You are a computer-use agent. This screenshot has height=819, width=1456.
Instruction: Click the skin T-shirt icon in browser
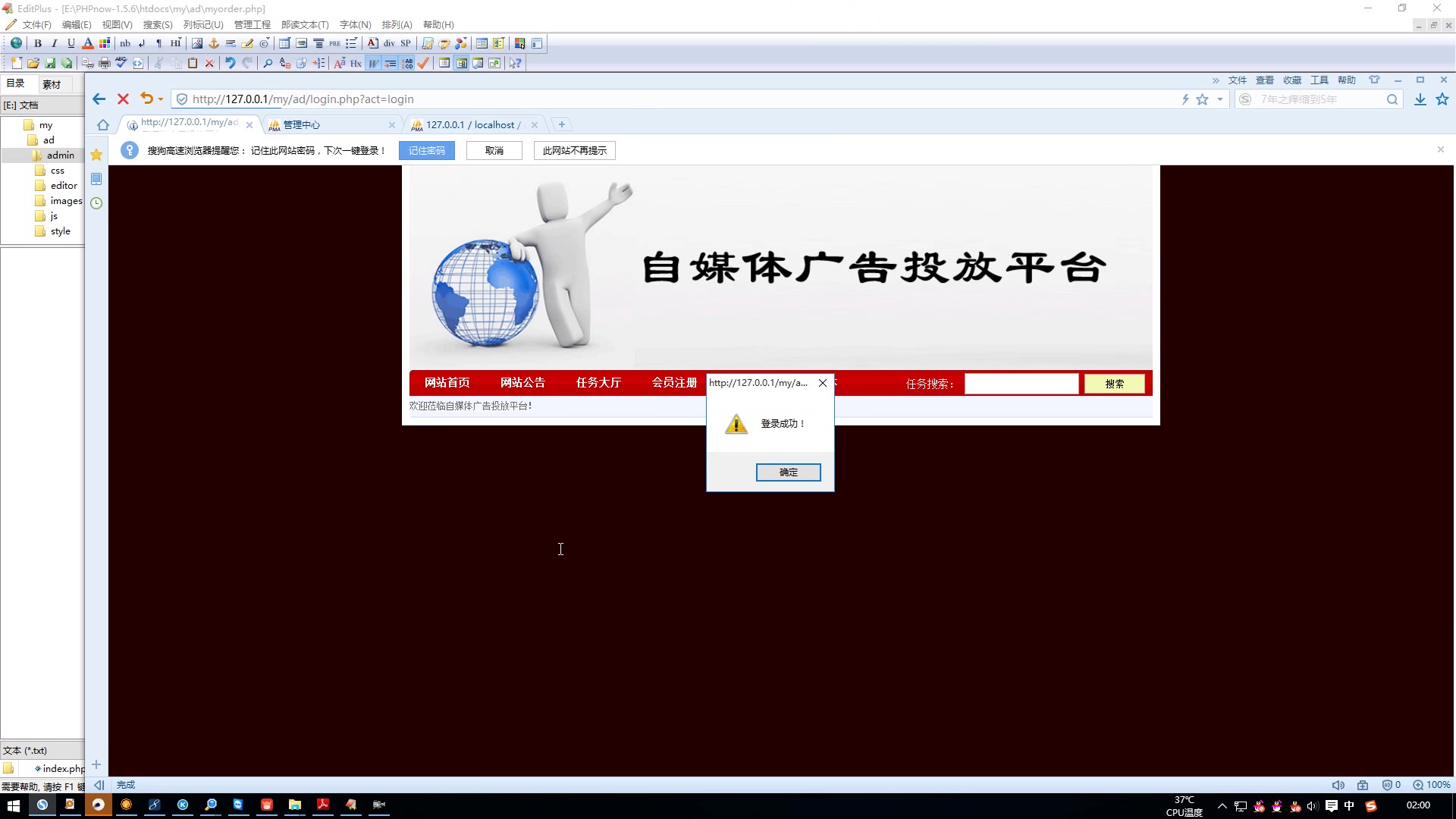[1374, 80]
